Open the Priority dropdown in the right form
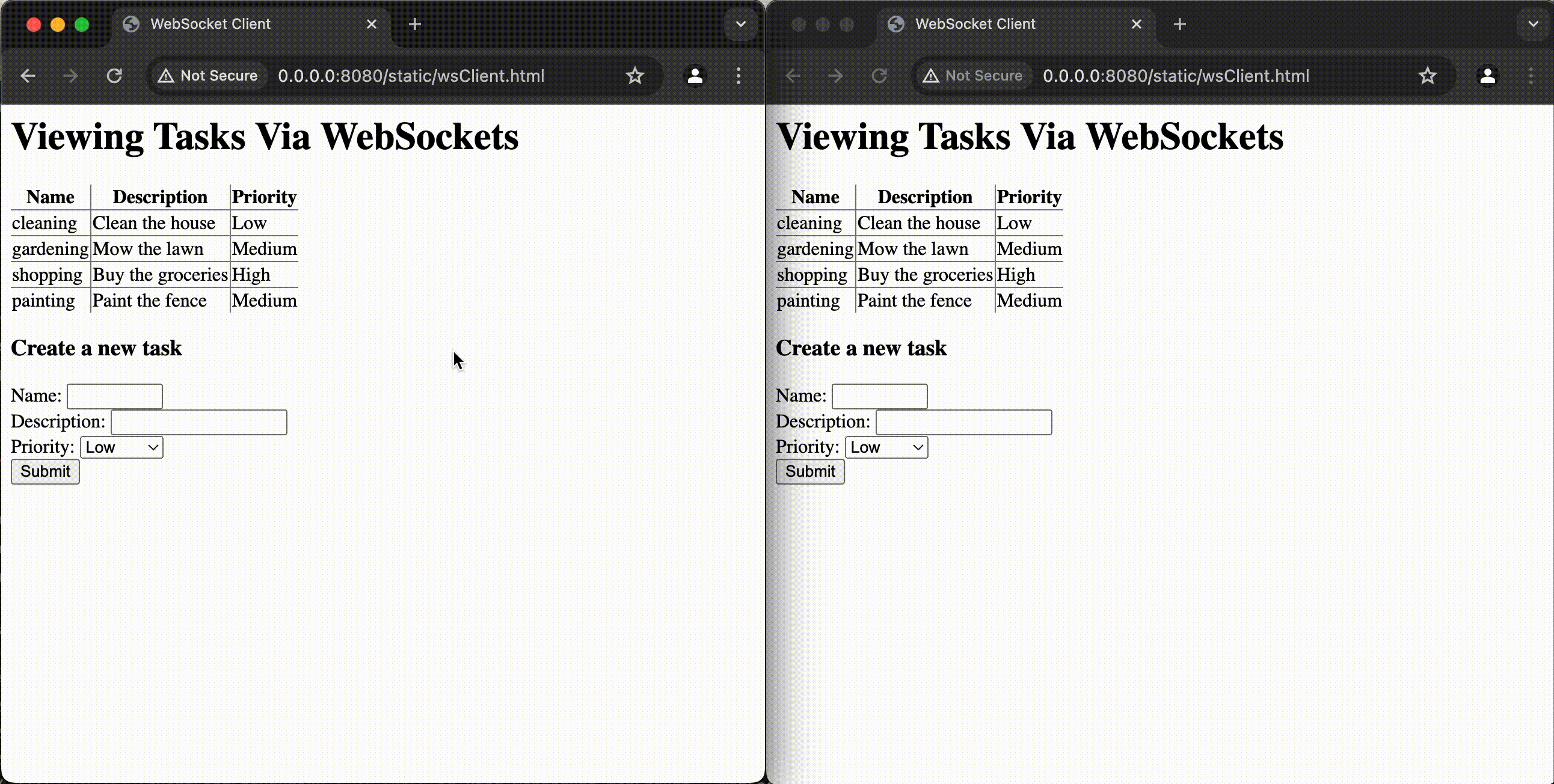This screenshot has width=1554, height=784. 886,447
